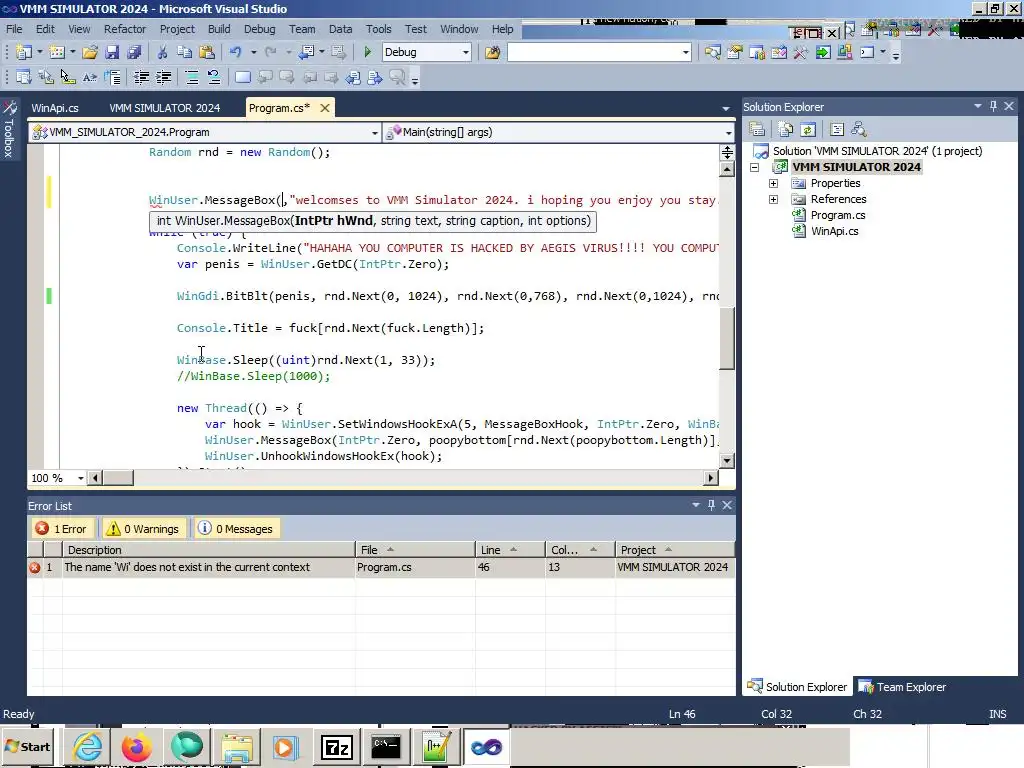
Task: Open the 100 % zoom dropdown
Action: click(81, 478)
